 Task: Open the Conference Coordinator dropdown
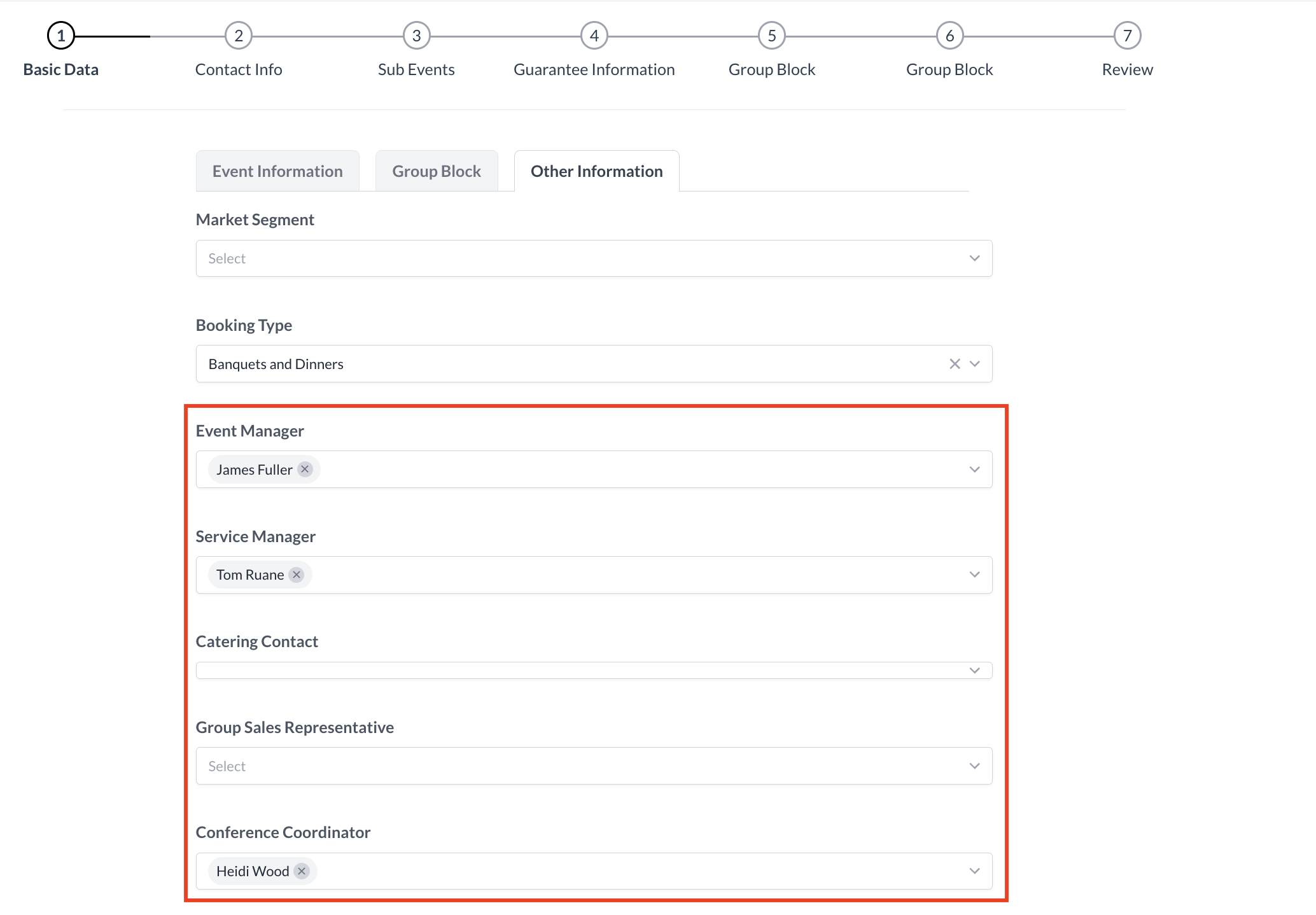(x=974, y=870)
